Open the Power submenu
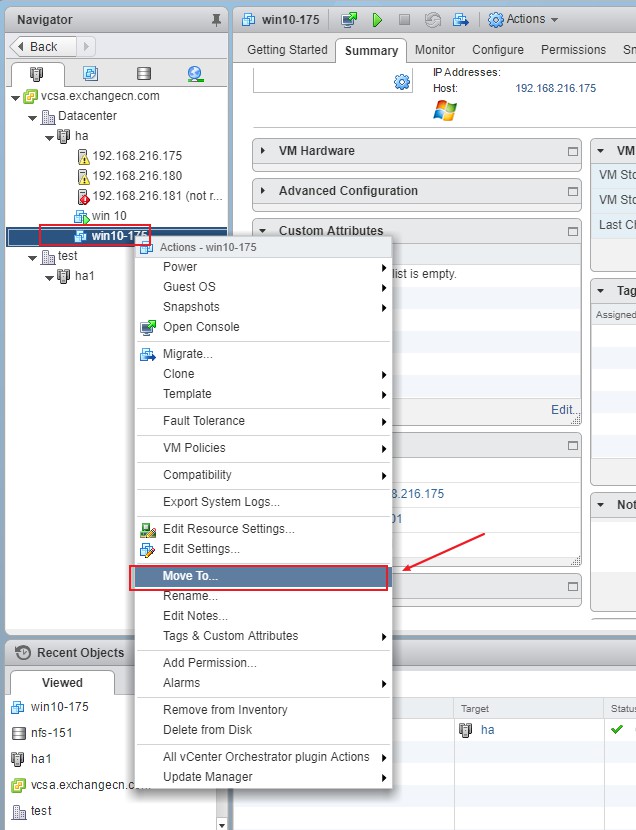This screenshot has height=830, width=636. click(263, 267)
